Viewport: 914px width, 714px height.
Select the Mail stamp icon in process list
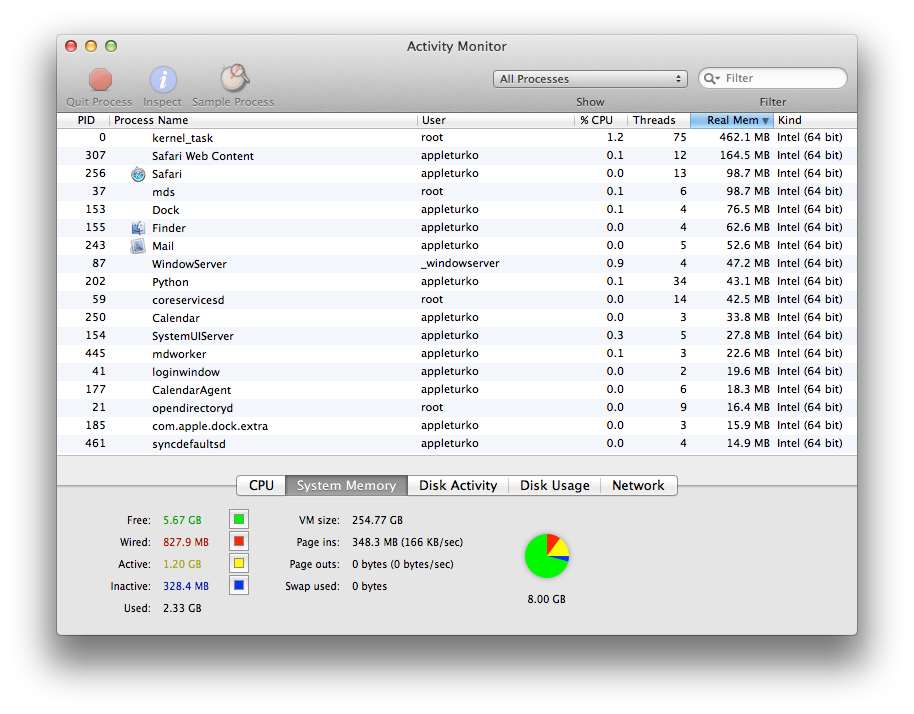(138, 246)
